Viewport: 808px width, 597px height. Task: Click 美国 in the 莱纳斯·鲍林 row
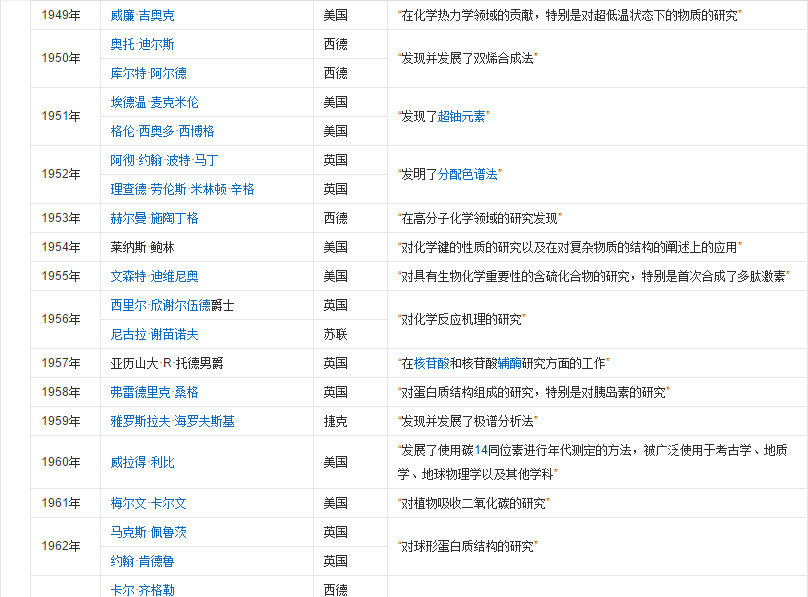(x=335, y=247)
